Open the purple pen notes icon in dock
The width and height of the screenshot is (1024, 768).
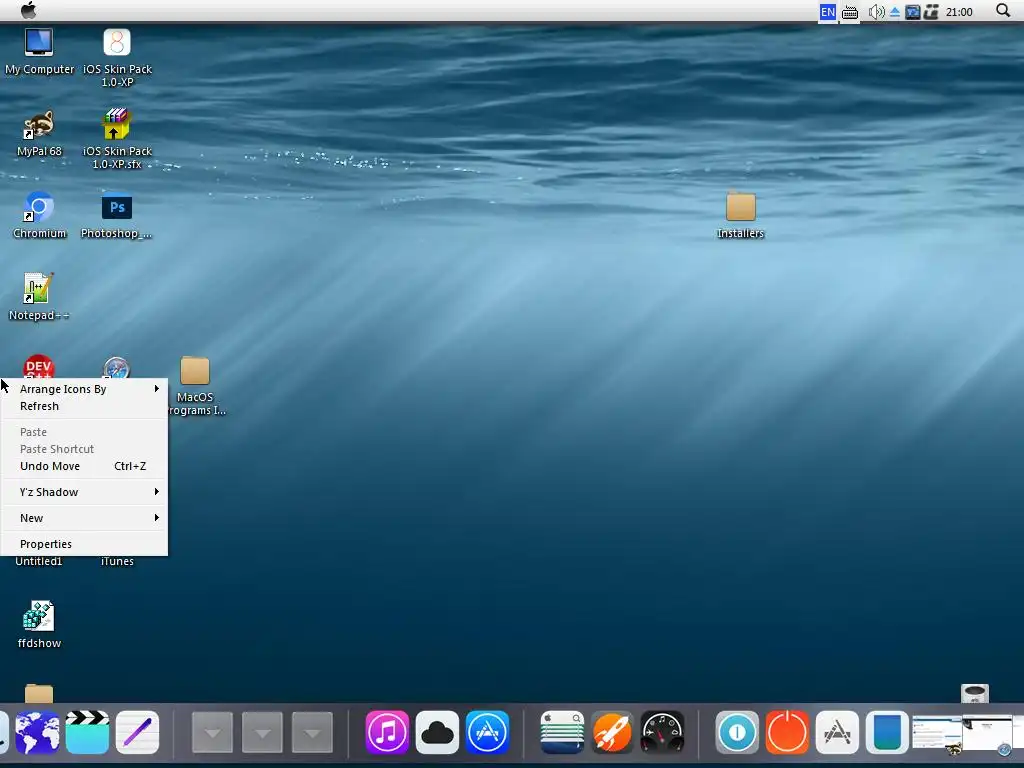(x=137, y=732)
